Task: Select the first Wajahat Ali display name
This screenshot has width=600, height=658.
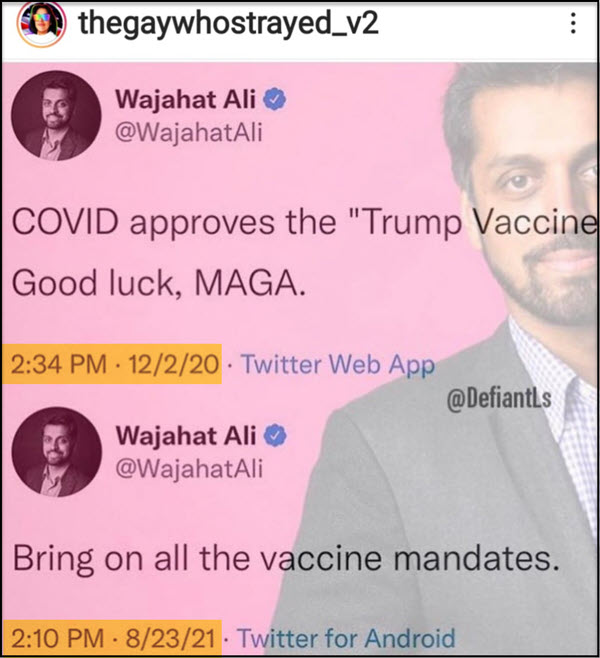Action: point(185,100)
